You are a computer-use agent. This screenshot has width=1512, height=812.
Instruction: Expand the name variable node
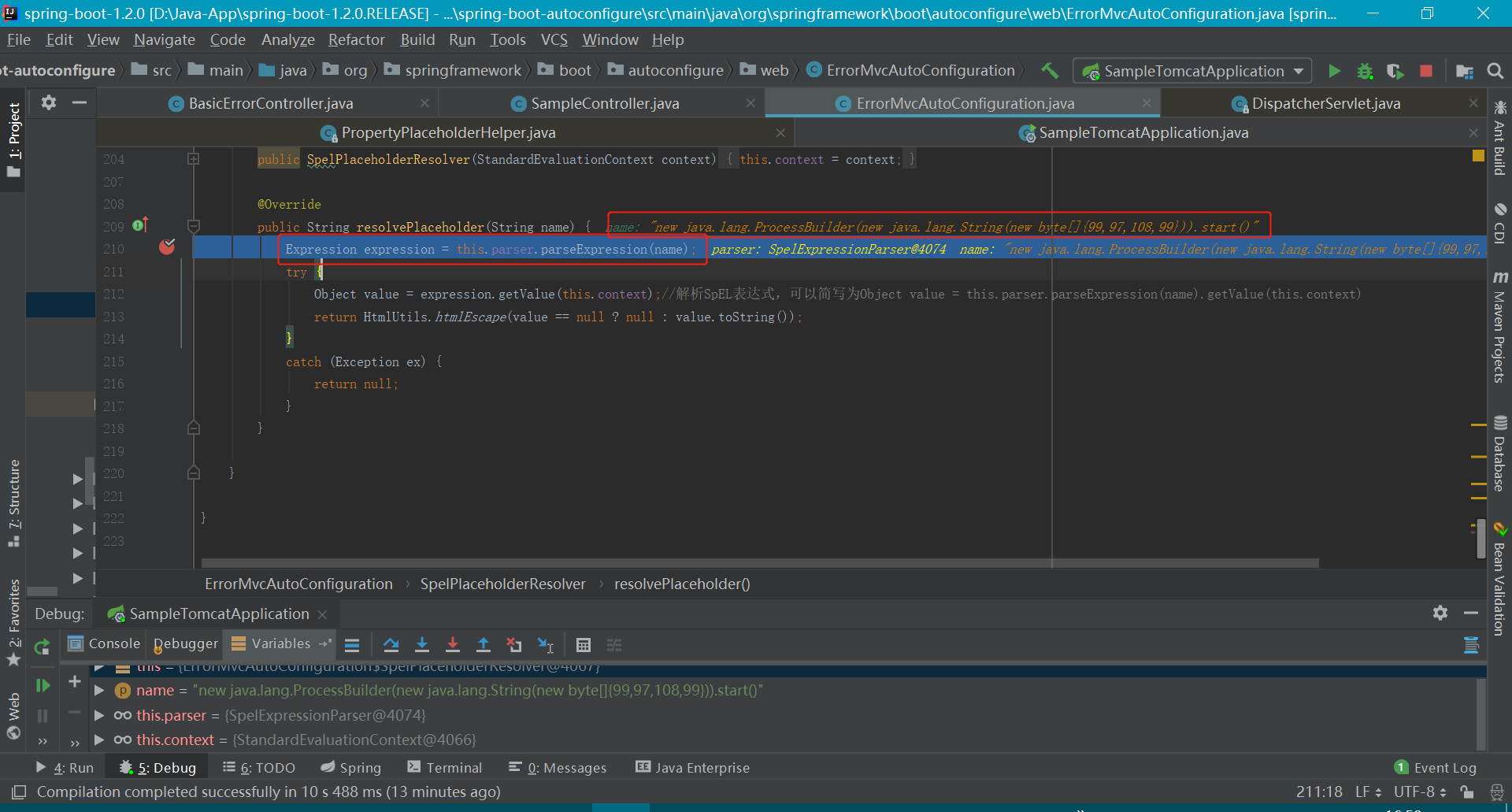click(x=99, y=691)
